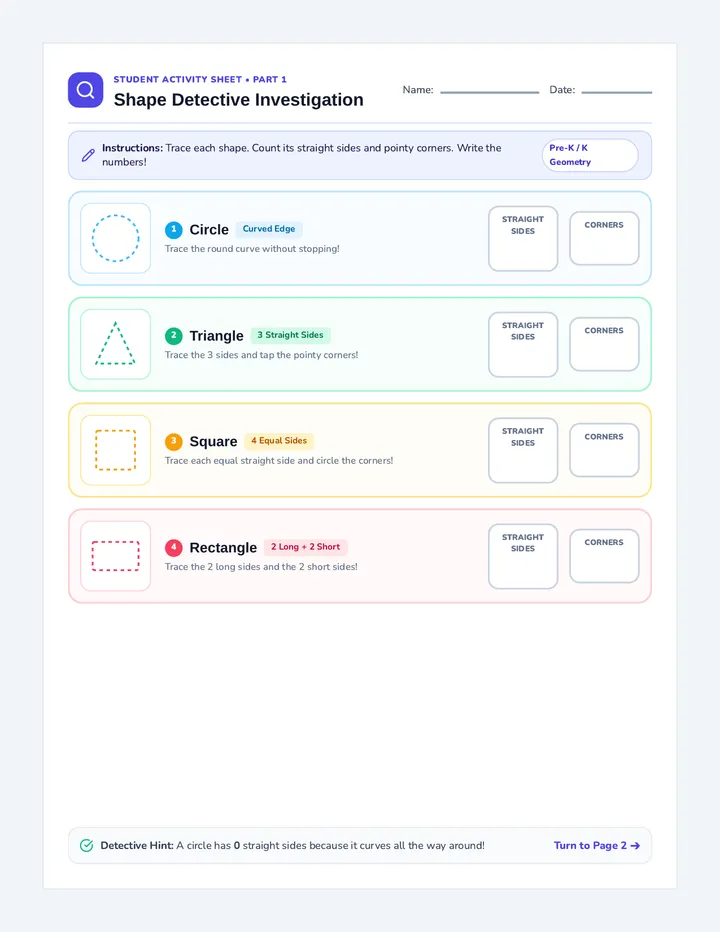Click the blue number 1 badge
This screenshot has height=932, width=720.
point(174,229)
